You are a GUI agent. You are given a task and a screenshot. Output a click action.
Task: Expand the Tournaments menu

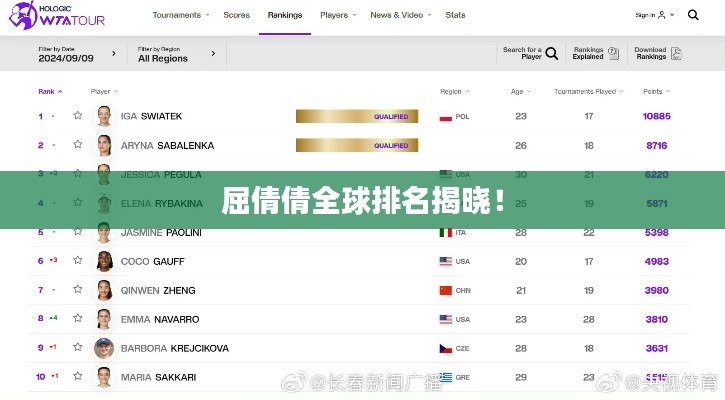pos(181,15)
